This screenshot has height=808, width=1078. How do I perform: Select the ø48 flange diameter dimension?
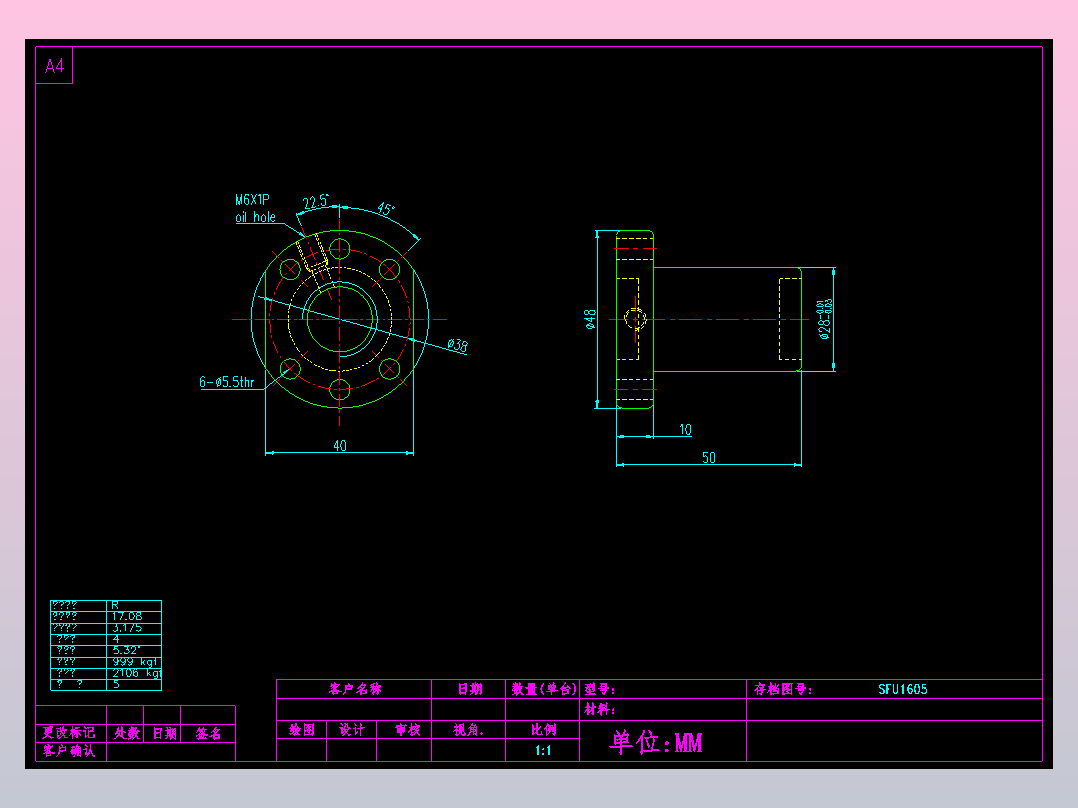[x=590, y=320]
